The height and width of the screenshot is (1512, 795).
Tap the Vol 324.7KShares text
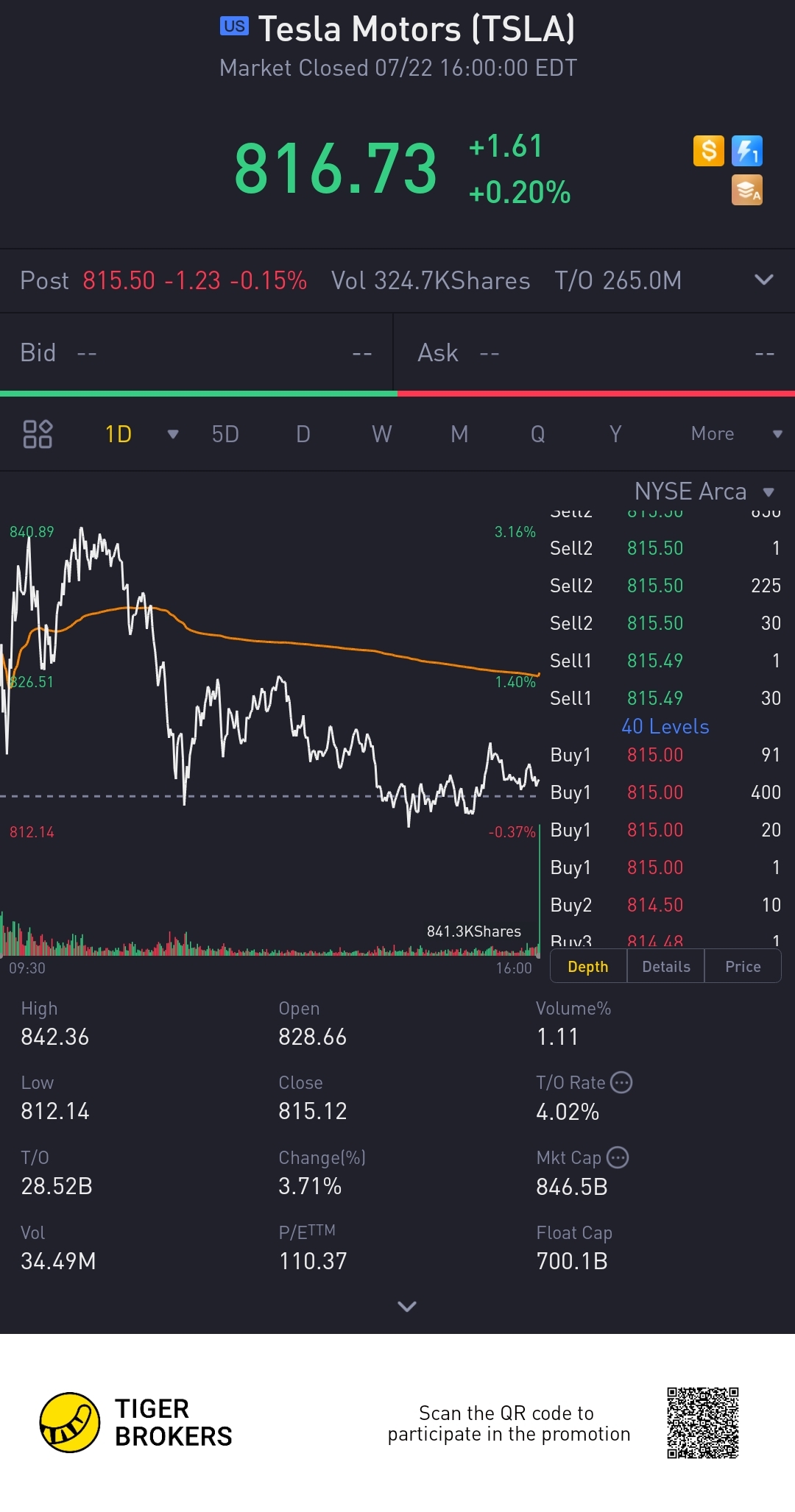pos(431,280)
